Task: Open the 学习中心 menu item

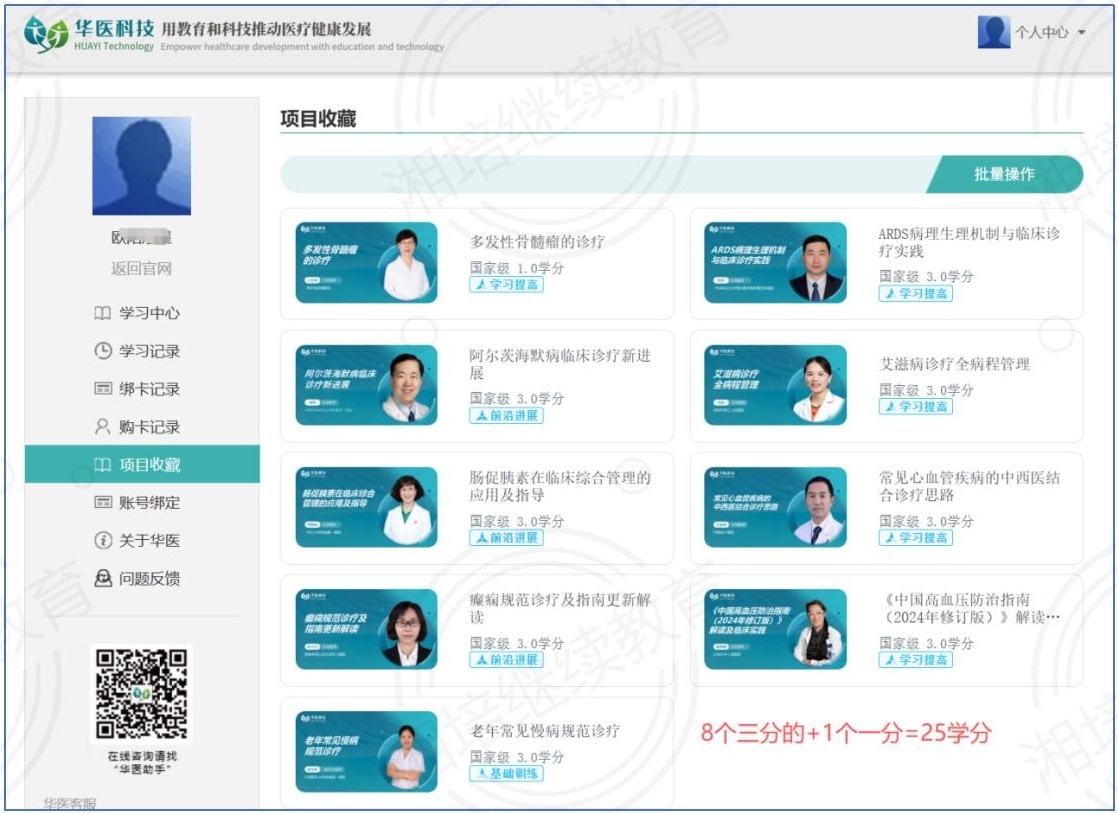Action: coord(149,313)
